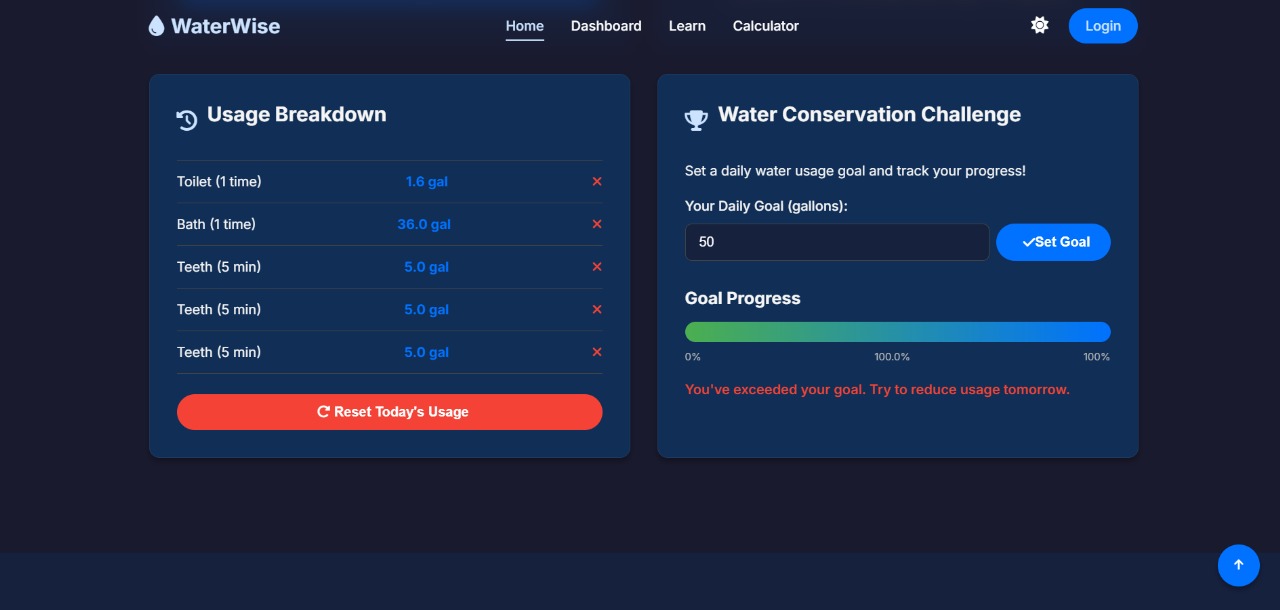Image resolution: width=1280 pixels, height=610 pixels.
Task: Focus the Daily Goal gallons input
Action: 837,242
